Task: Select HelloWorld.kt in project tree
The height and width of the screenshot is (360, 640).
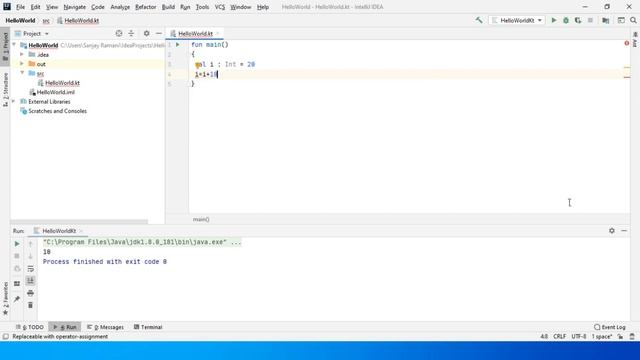Action: coord(62,83)
